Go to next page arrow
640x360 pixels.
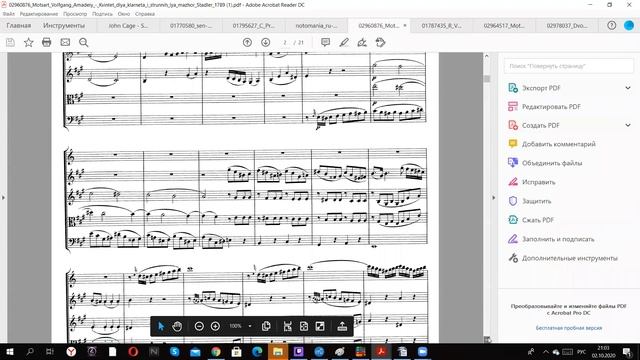(265, 42)
